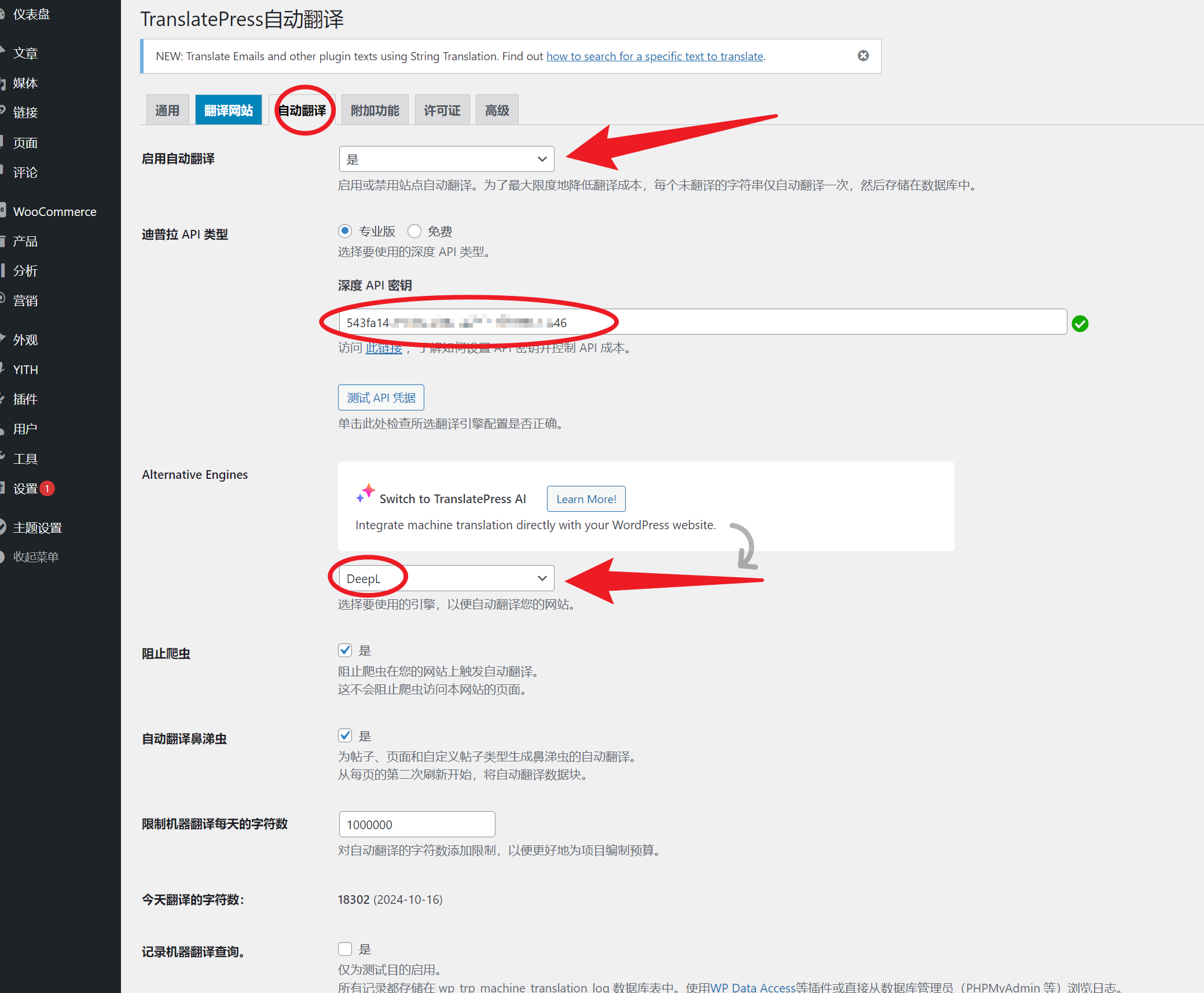Click the Learn More TranslatePress AI link
The width and height of the screenshot is (1204, 993).
coord(585,497)
